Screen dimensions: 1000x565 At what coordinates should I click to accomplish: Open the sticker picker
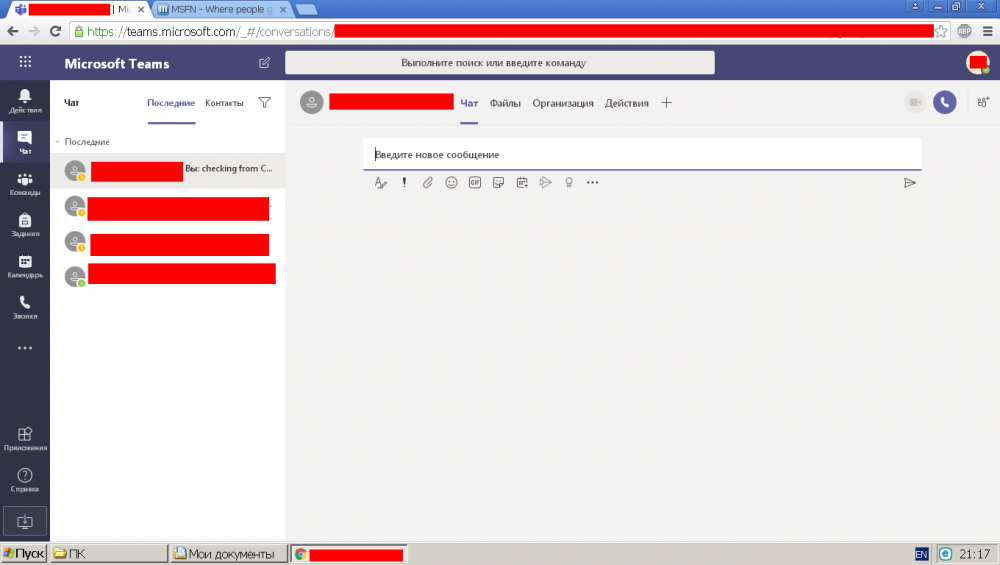click(498, 182)
